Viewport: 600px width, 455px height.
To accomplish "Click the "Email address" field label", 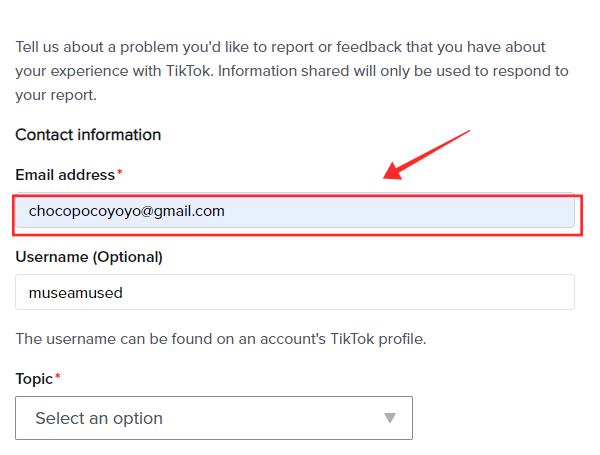I will coord(65,175).
